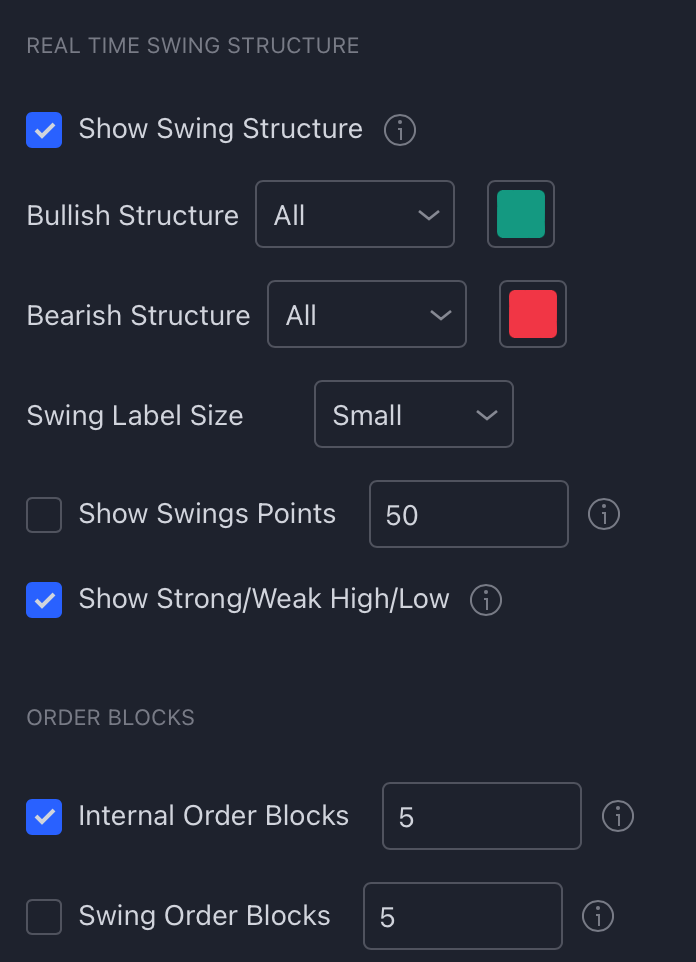This screenshot has height=962, width=696.
Task: Click the info icon beside Show Swings Points
Action: 604,514
